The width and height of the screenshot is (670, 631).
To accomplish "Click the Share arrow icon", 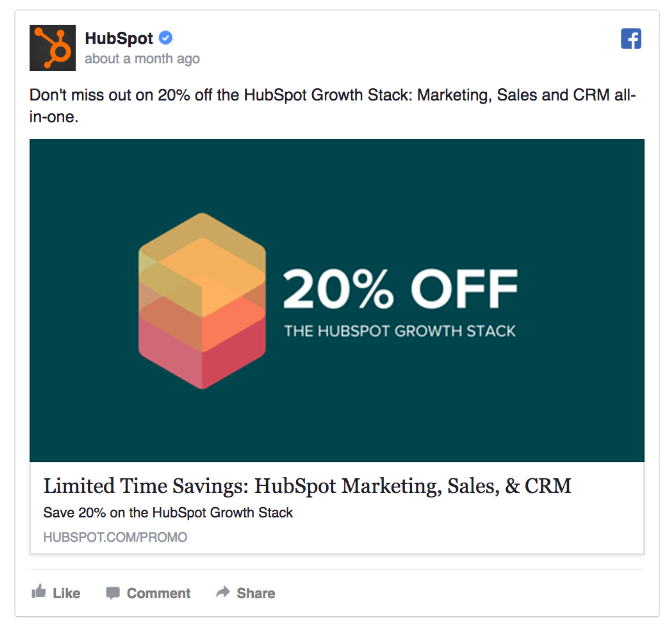I will coord(223,593).
